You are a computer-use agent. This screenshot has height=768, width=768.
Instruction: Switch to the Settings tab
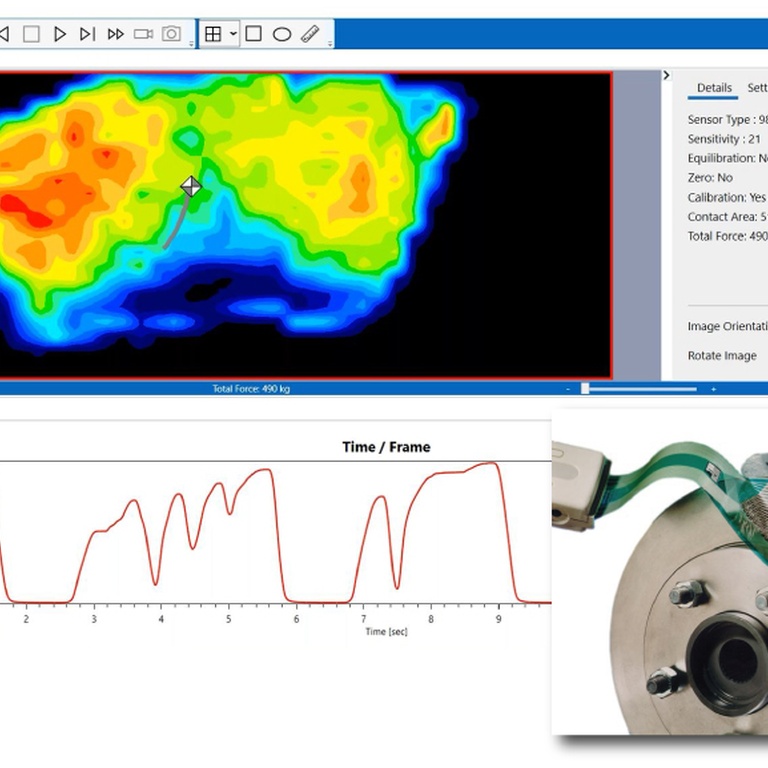[757, 88]
